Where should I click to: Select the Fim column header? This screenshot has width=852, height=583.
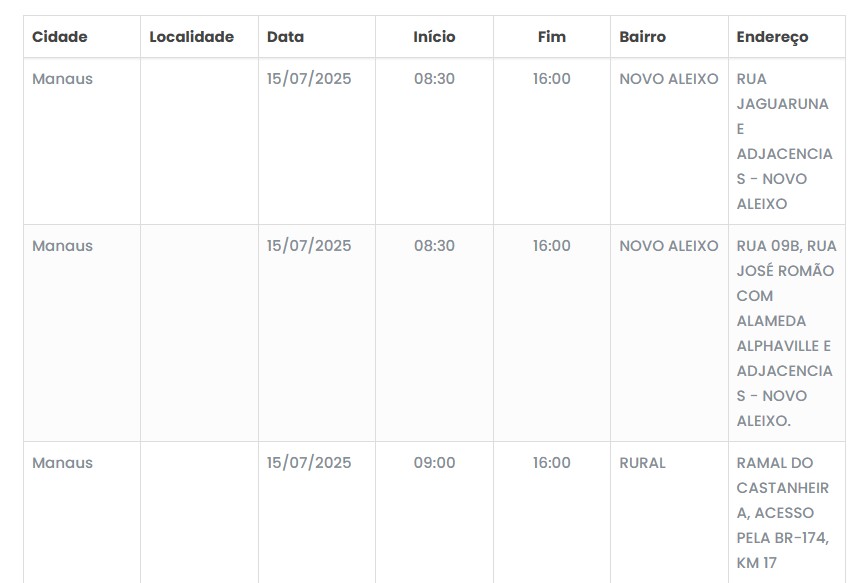pyautogui.click(x=551, y=37)
